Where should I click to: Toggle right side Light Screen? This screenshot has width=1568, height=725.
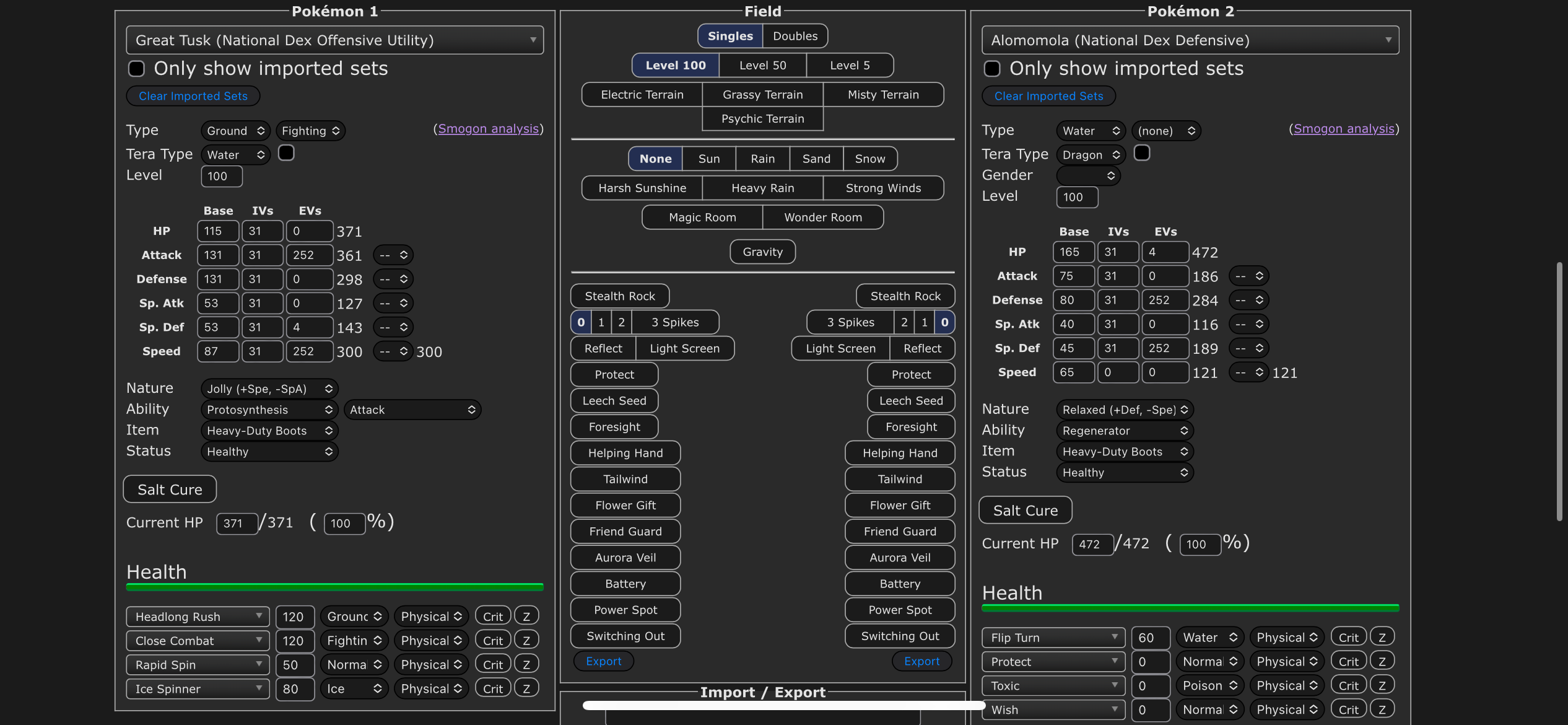click(x=840, y=349)
